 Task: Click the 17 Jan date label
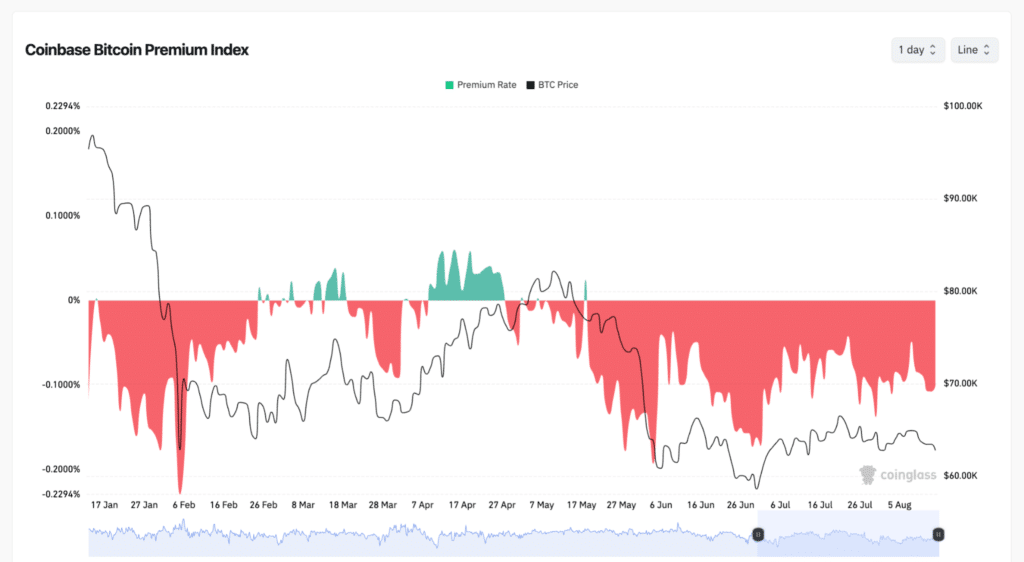point(104,505)
